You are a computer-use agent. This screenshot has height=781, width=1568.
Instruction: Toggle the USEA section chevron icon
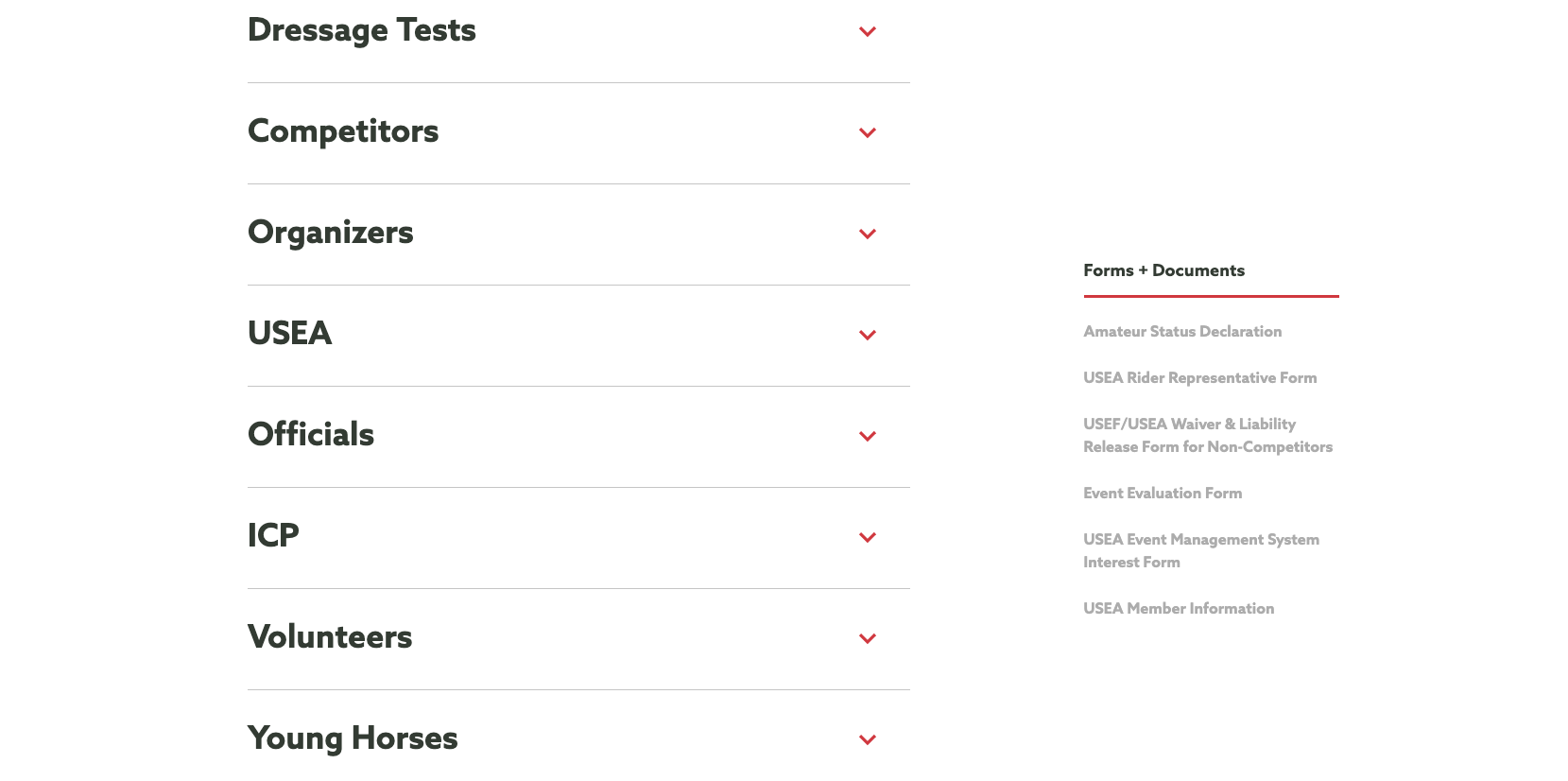click(867, 336)
